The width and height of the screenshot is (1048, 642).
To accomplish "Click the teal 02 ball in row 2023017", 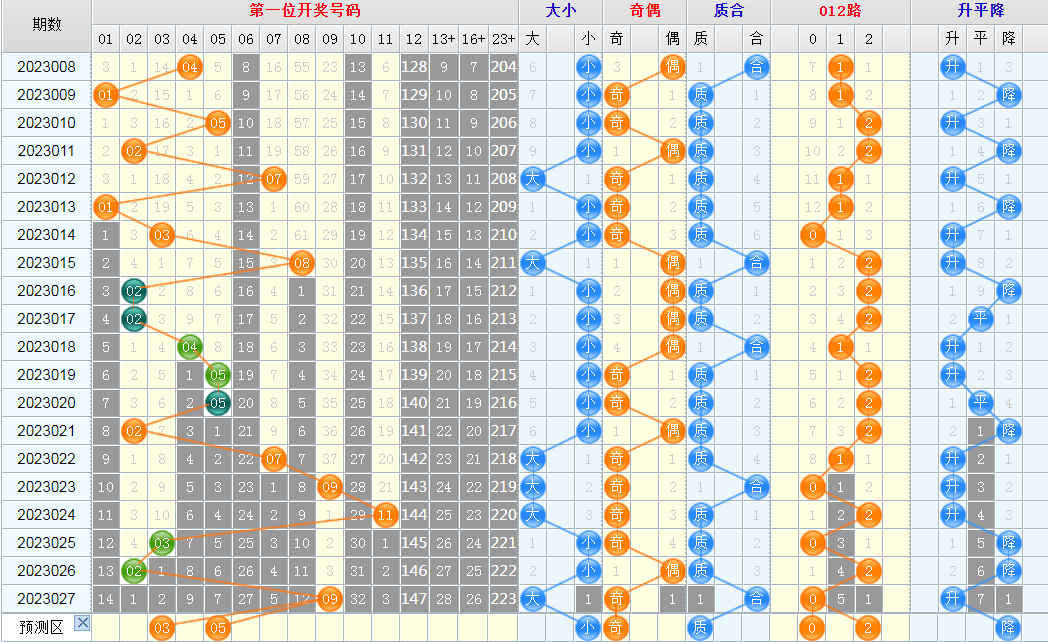I will 134,319.
